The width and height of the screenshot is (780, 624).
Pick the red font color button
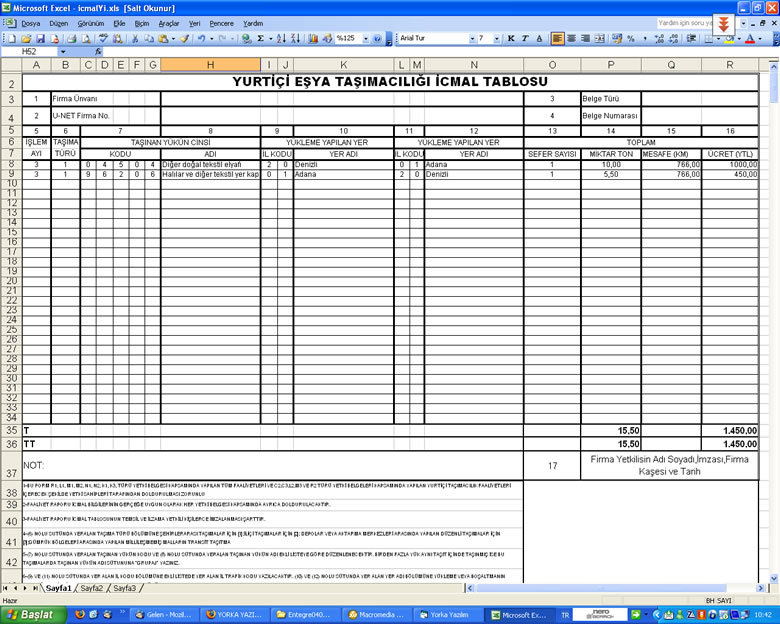(750, 38)
